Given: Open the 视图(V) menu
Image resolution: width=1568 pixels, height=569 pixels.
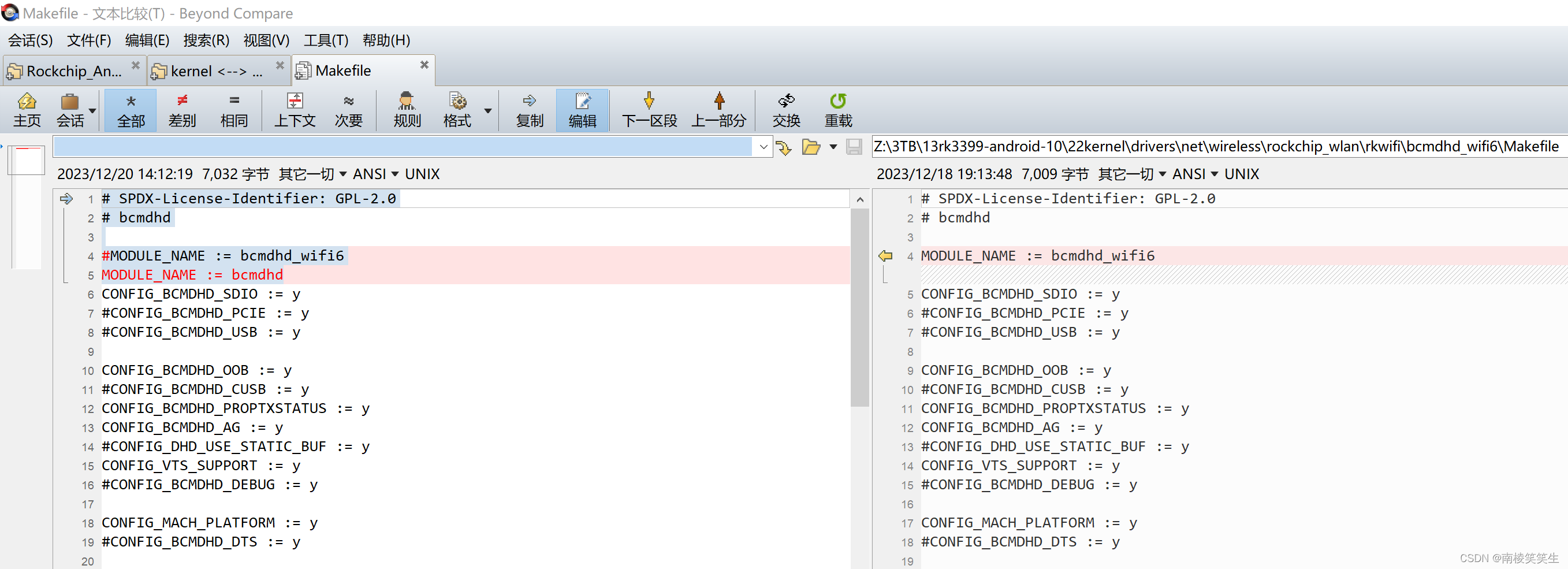Looking at the screenshot, I should (267, 40).
